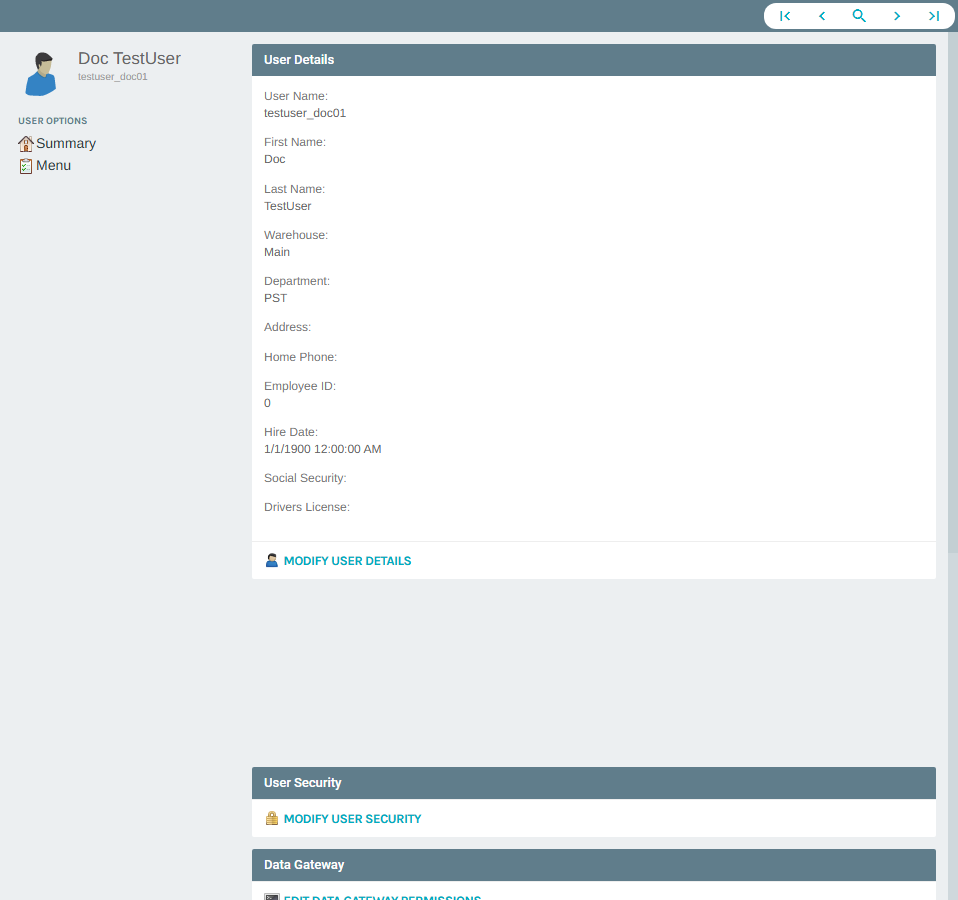Click the next-record arrow icon

point(897,16)
